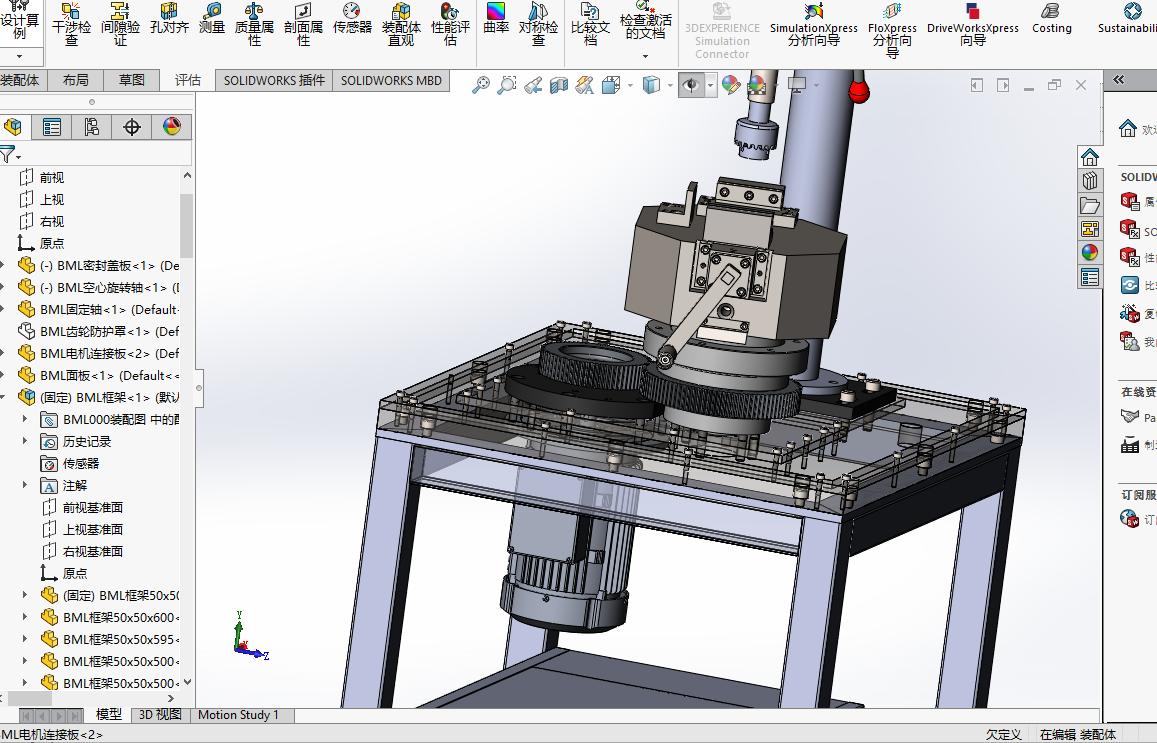Toggle the 传感器 sensor tool in ribbon

[352, 20]
